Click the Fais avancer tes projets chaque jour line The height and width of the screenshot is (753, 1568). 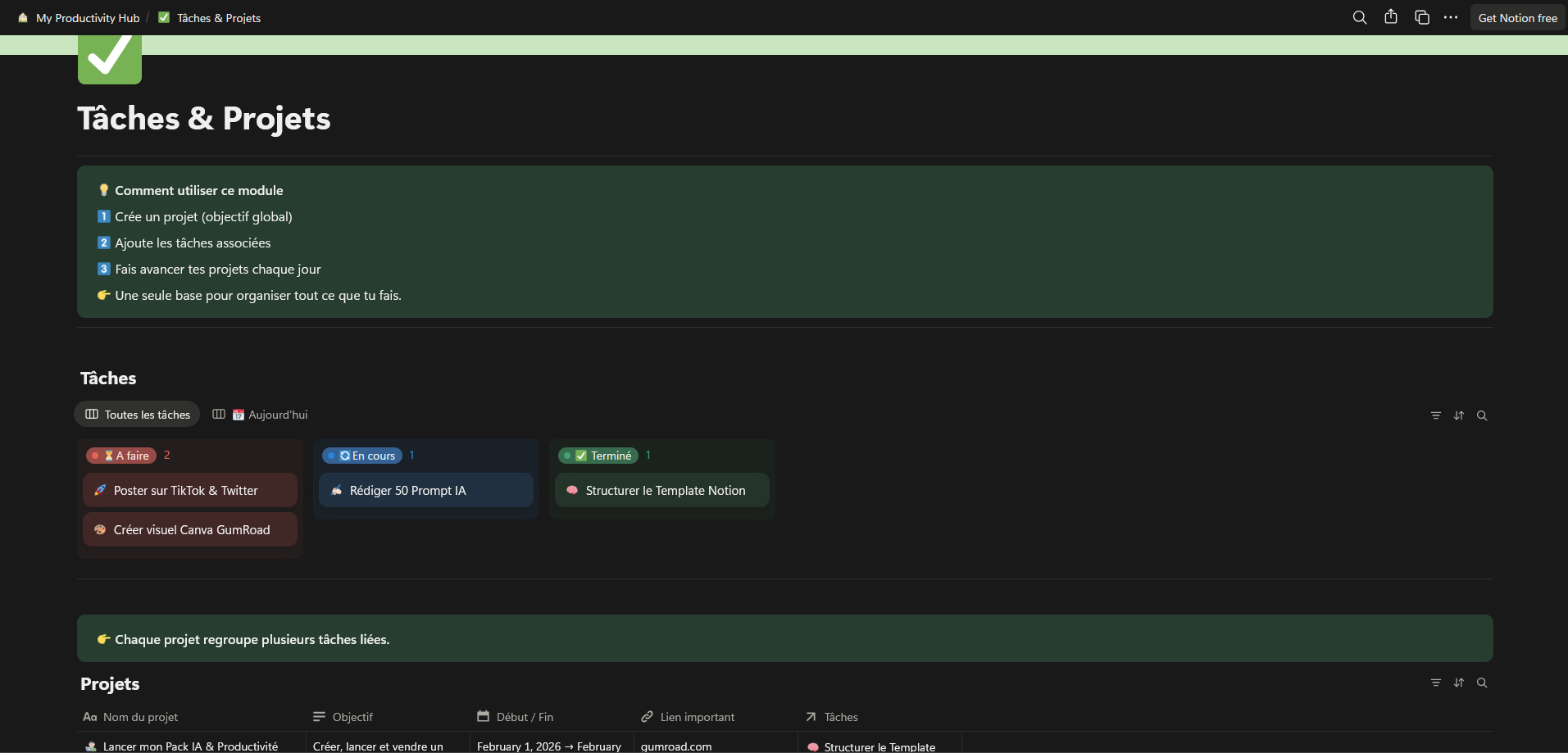coord(218,269)
